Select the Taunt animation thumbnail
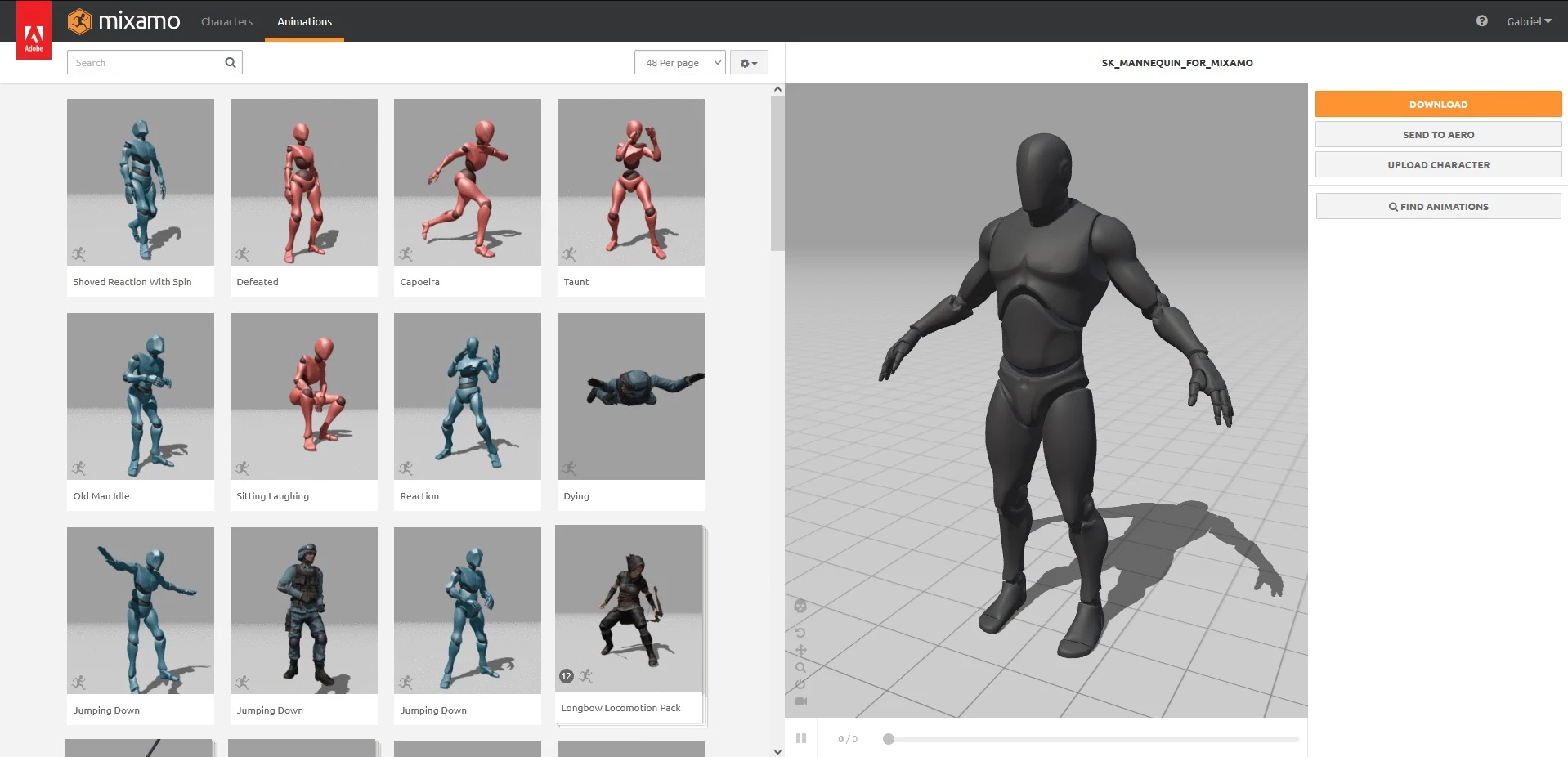This screenshot has width=1568, height=757. tap(631, 182)
